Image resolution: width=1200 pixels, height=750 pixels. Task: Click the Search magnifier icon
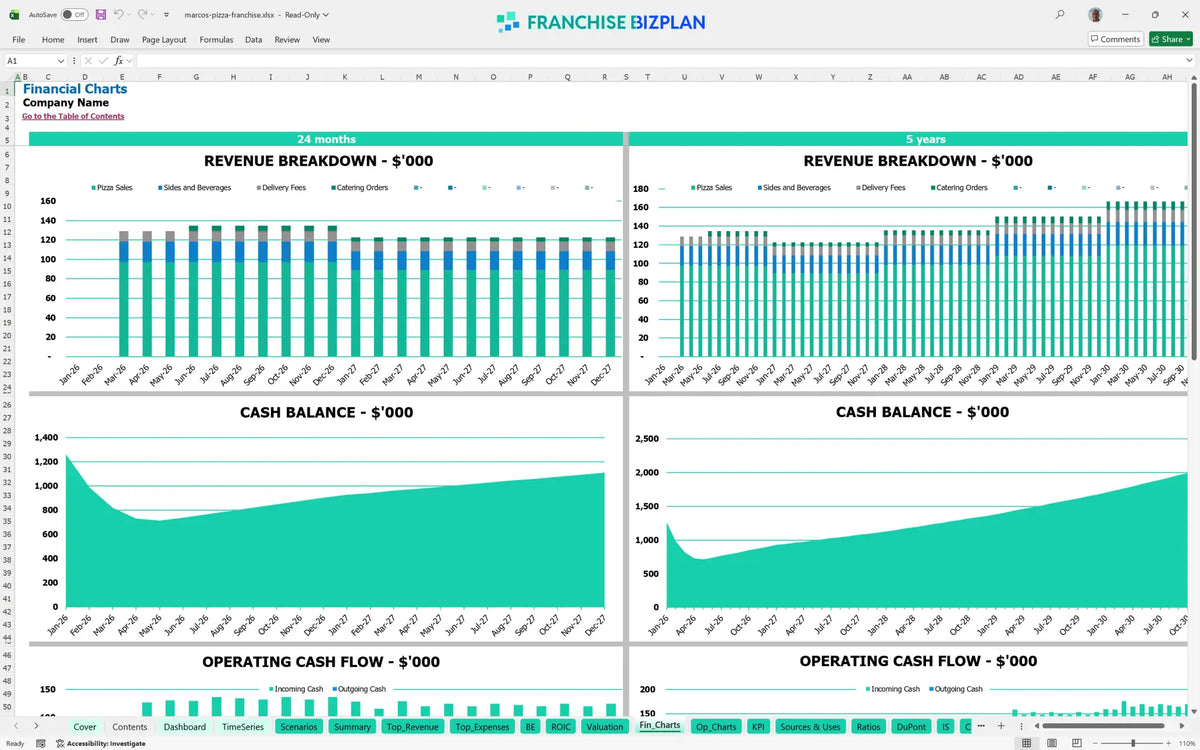(x=1060, y=15)
